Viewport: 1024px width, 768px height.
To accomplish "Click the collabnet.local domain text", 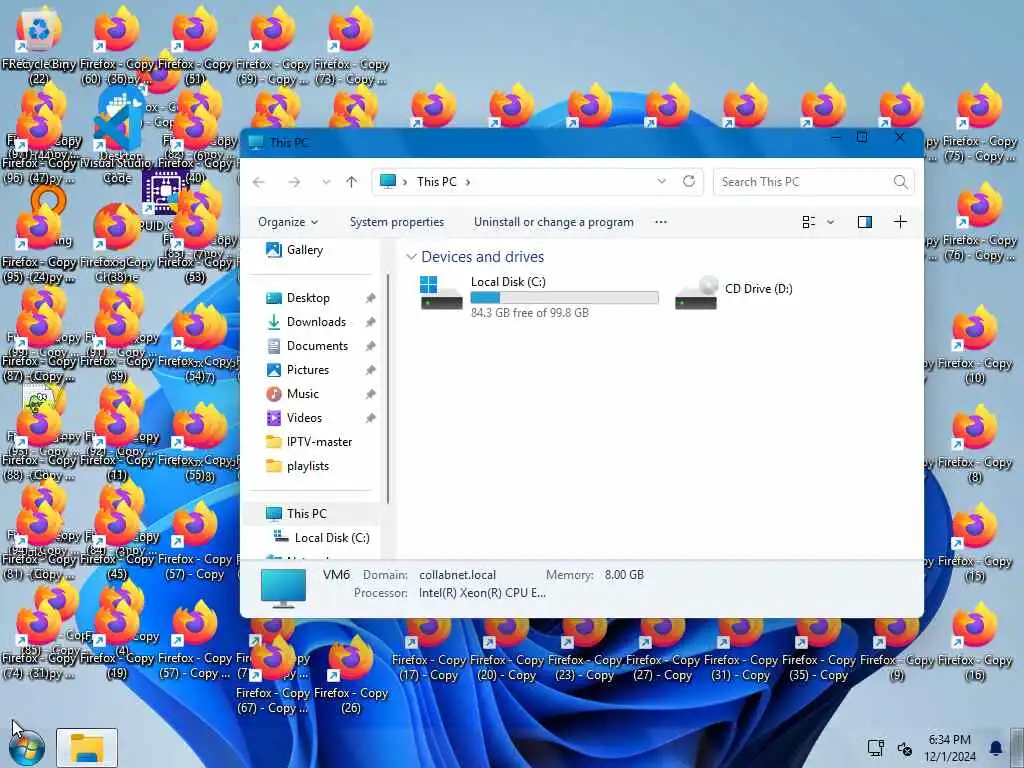I will coord(457,575).
